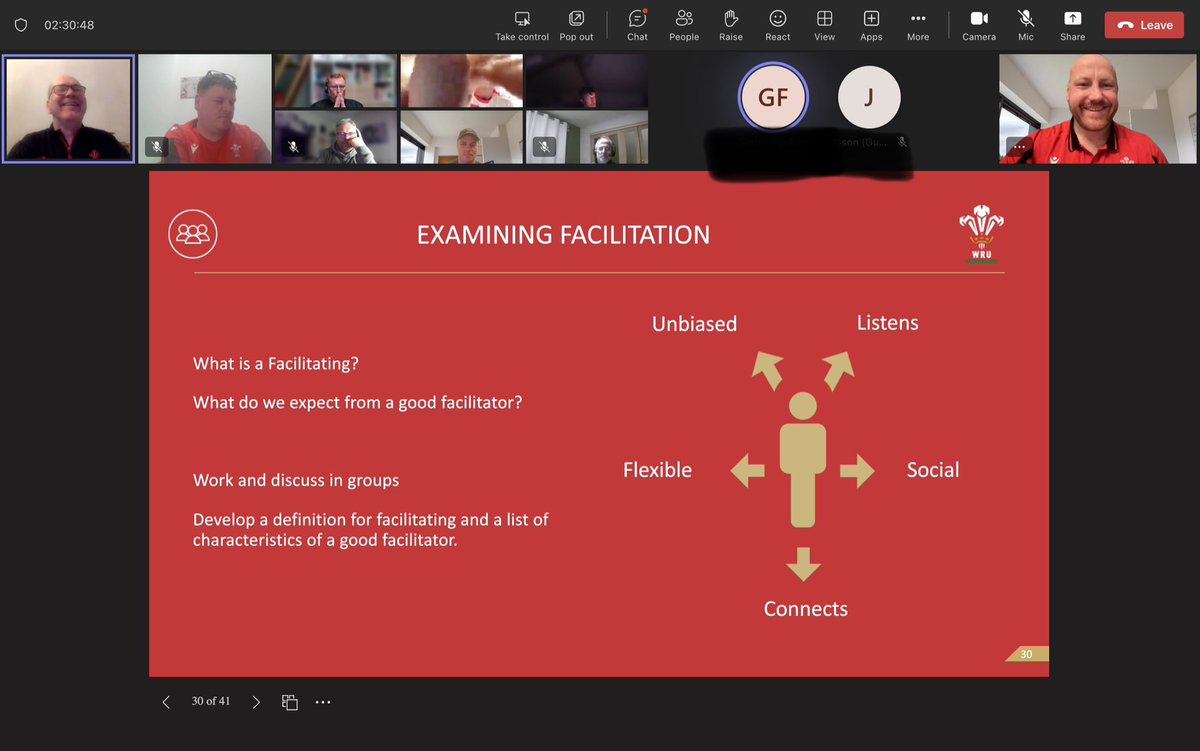Click the meeting timer 02:30:48
The width and height of the screenshot is (1200, 751).
coord(69,25)
